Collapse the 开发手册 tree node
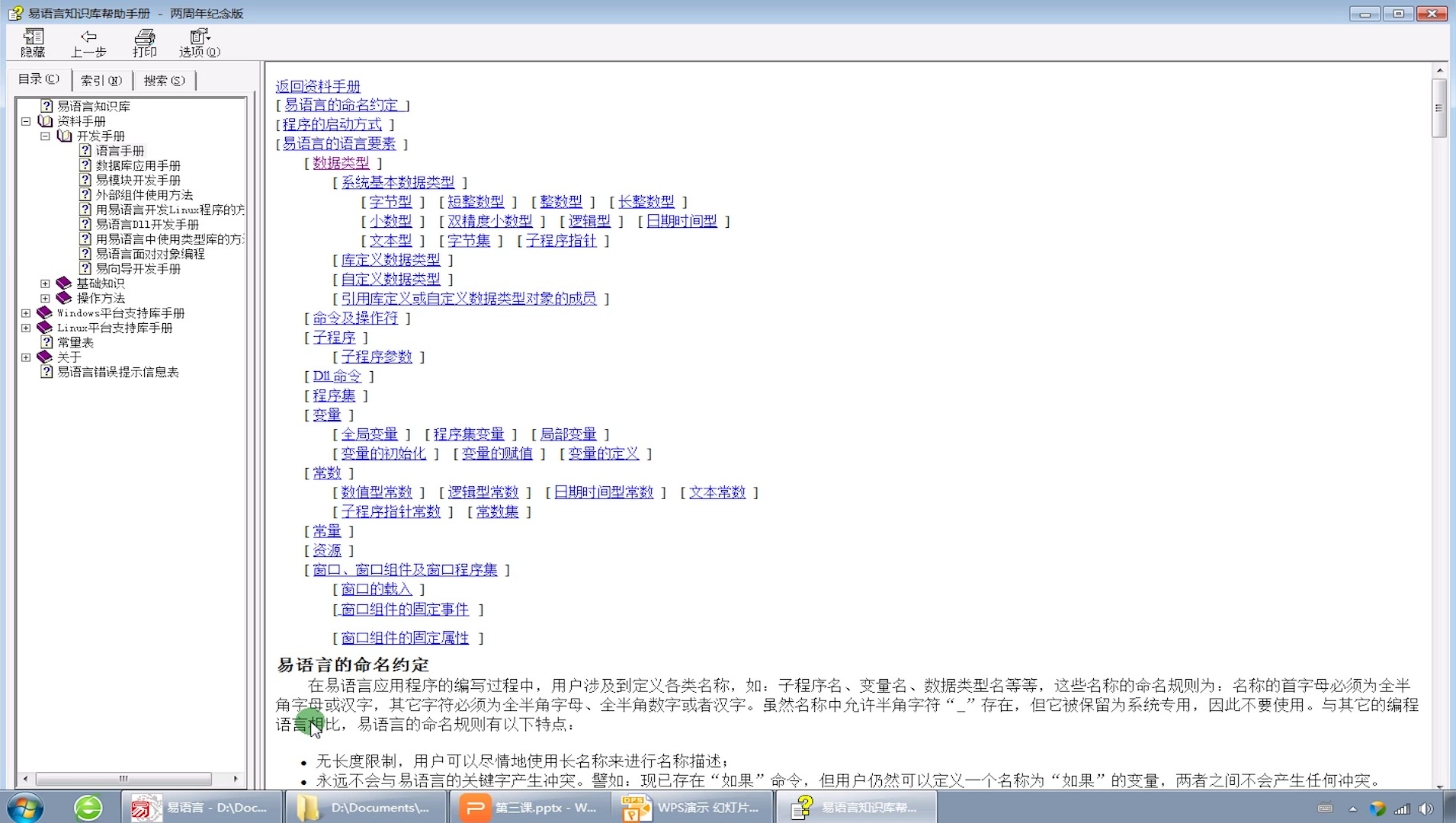This screenshot has height=823, width=1456. (45, 136)
